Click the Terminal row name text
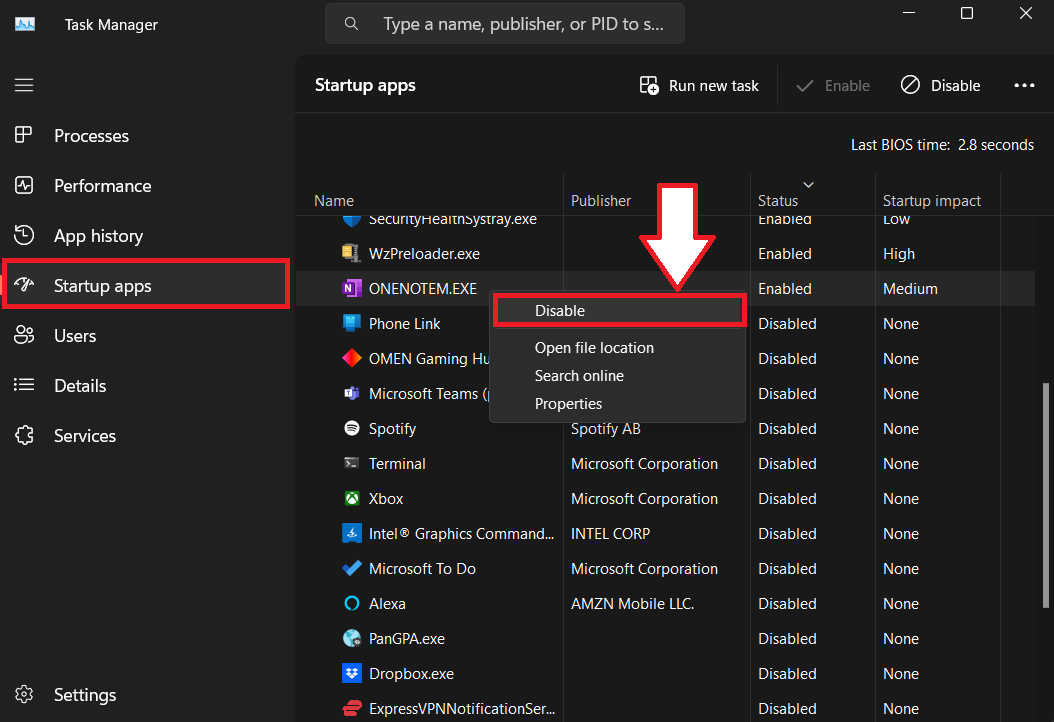This screenshot has height=722, width=1054. (397, 463)
